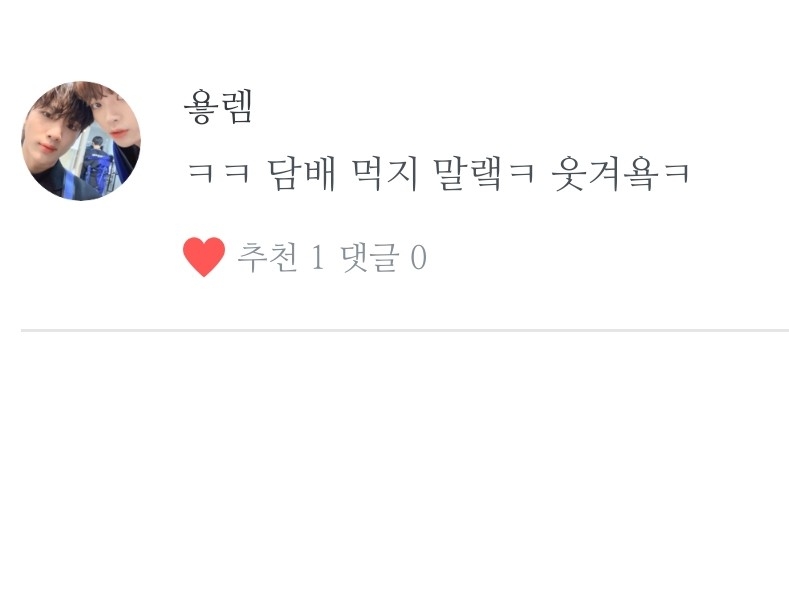Open the 댓글 0 replies link
The image size is (789, 591).
pos(383,257)
